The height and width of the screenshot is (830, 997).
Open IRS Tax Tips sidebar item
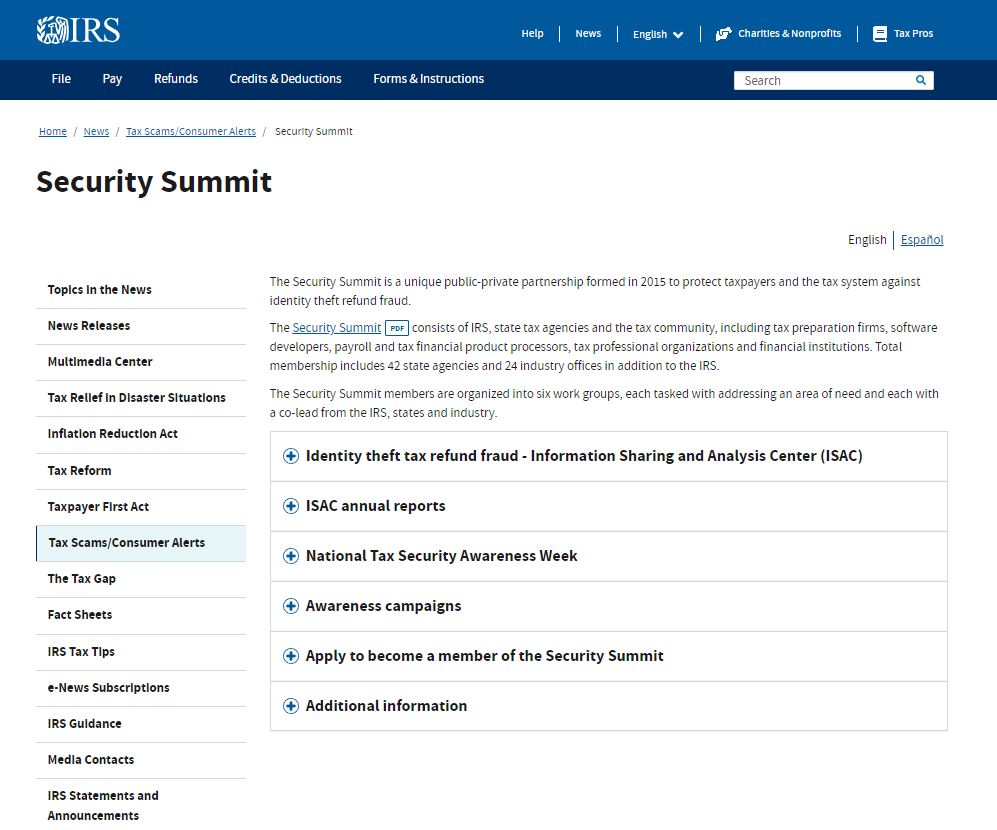tap(141, 652)
